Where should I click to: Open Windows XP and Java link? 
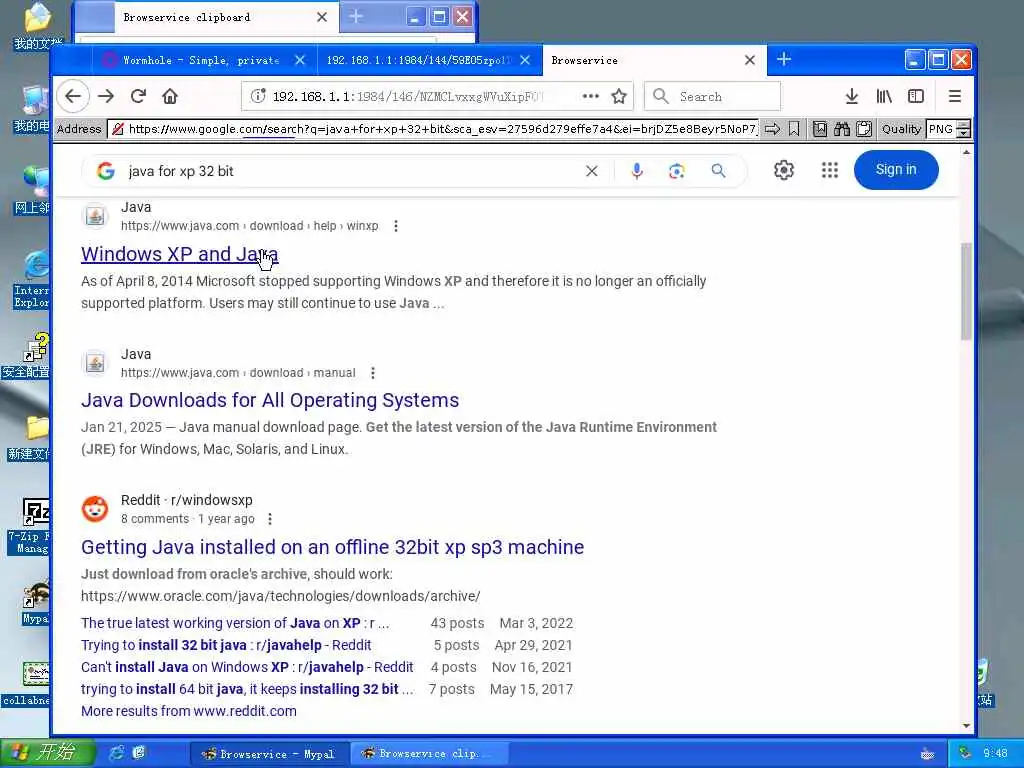coord(180,254)
